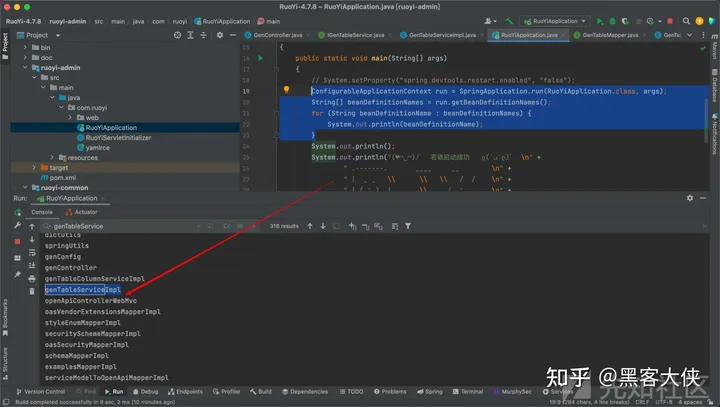The width and height of the screenshot is (720, 407).
Task: Expand the web package
Action: click(70, 118)
